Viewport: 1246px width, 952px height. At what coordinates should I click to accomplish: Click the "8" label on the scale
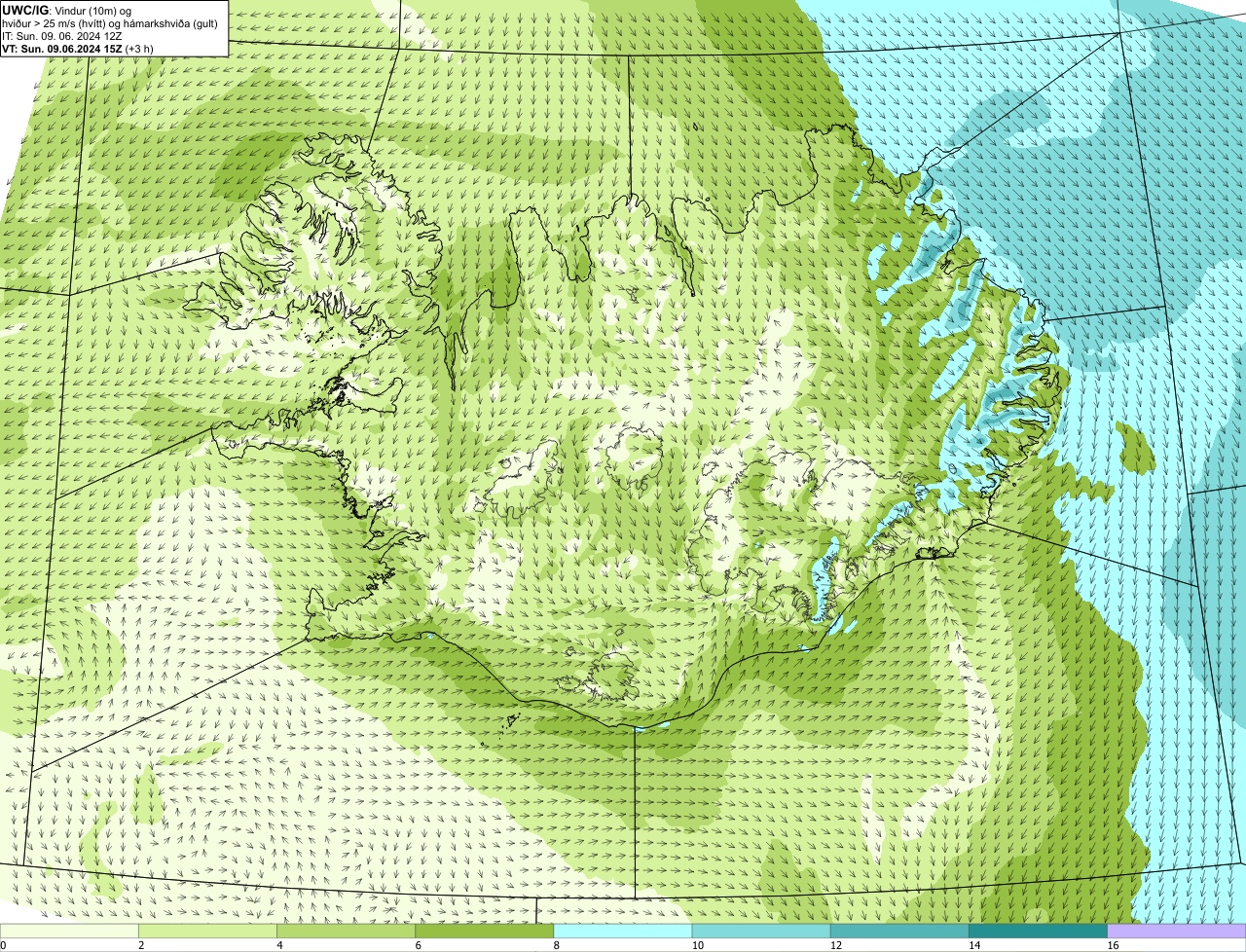coord(557,945)
